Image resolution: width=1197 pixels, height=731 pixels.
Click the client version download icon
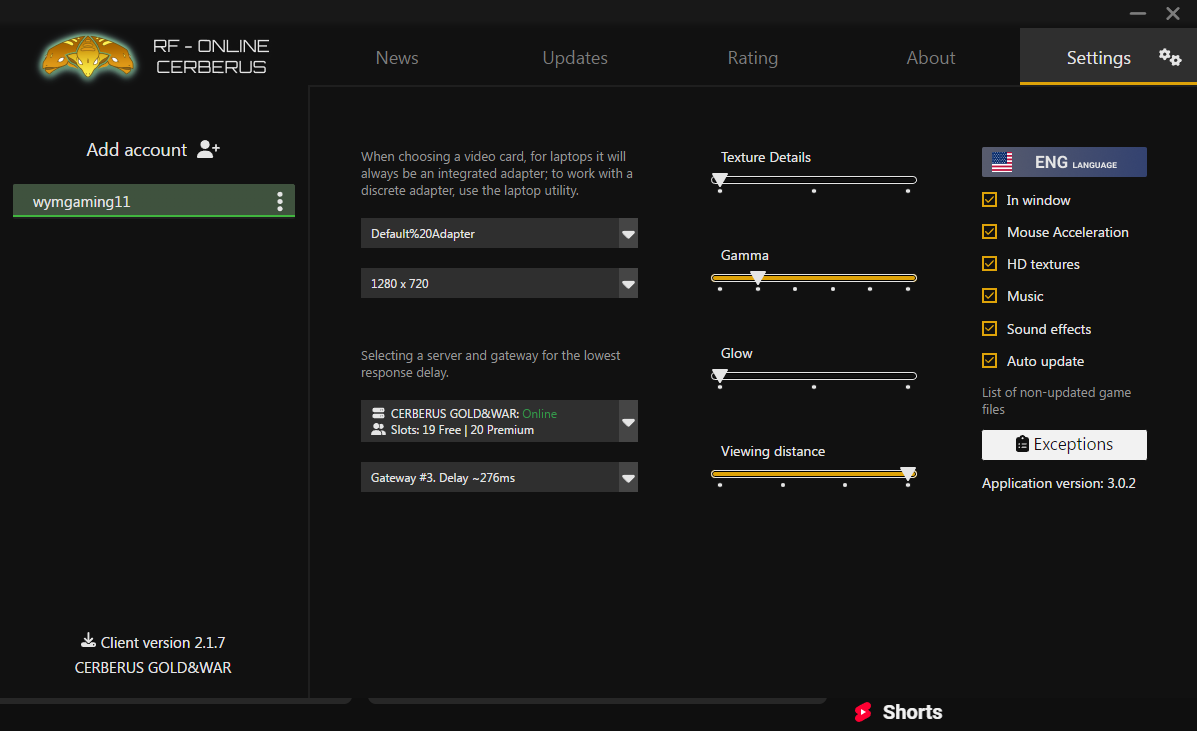point(88,641)
